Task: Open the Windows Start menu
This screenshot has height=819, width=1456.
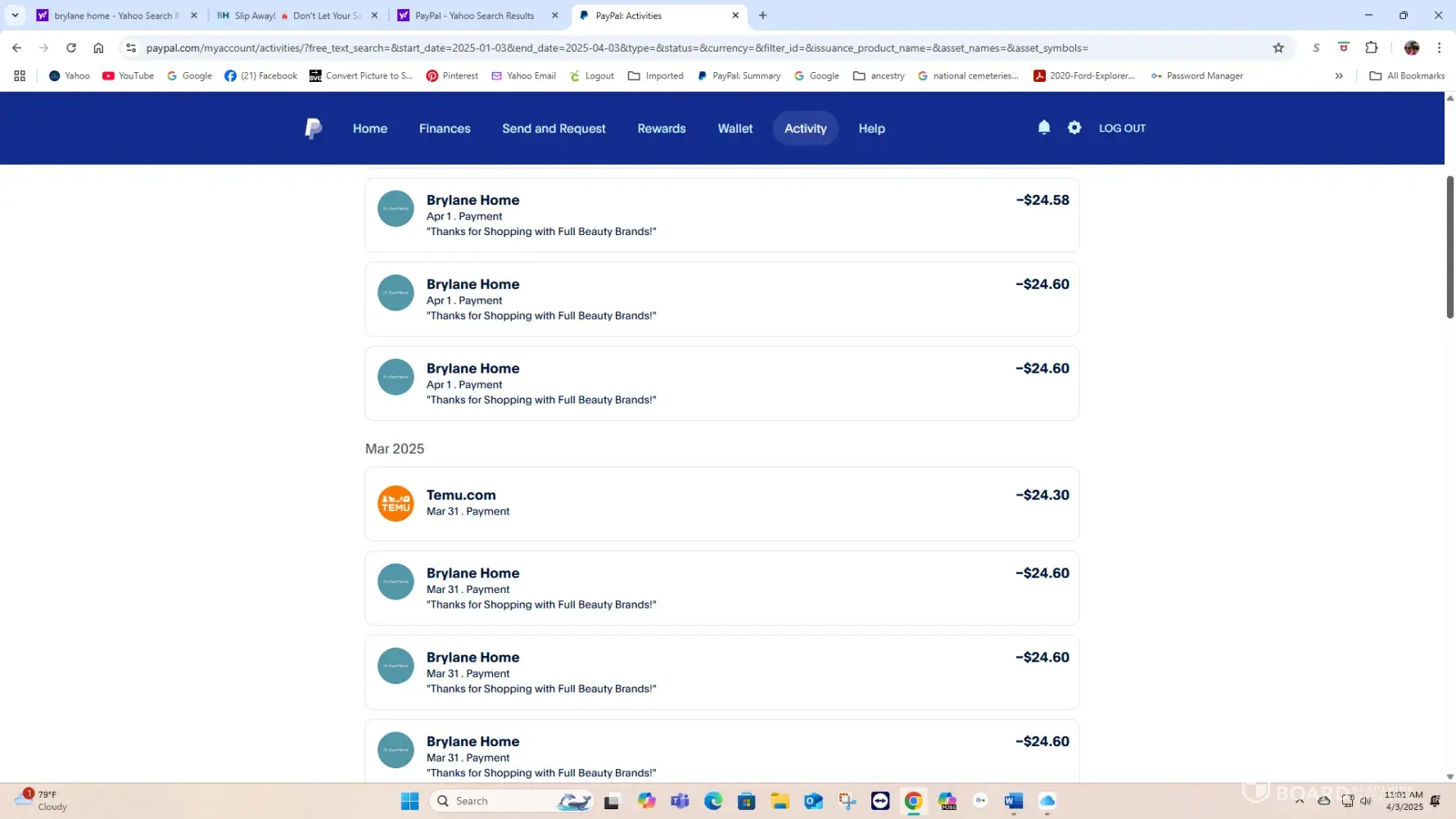Action: (x=410, y=801)
